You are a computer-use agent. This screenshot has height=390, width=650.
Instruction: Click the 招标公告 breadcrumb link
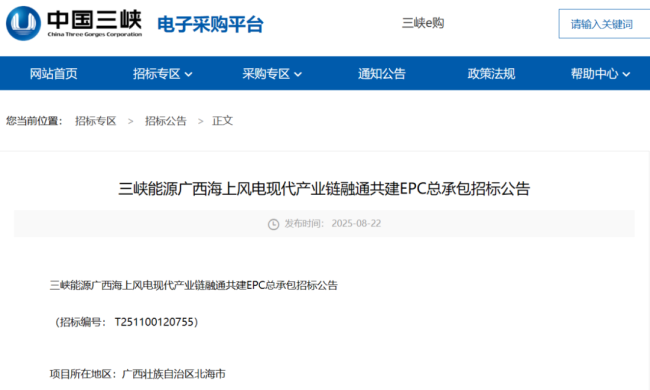coord(166,121)
